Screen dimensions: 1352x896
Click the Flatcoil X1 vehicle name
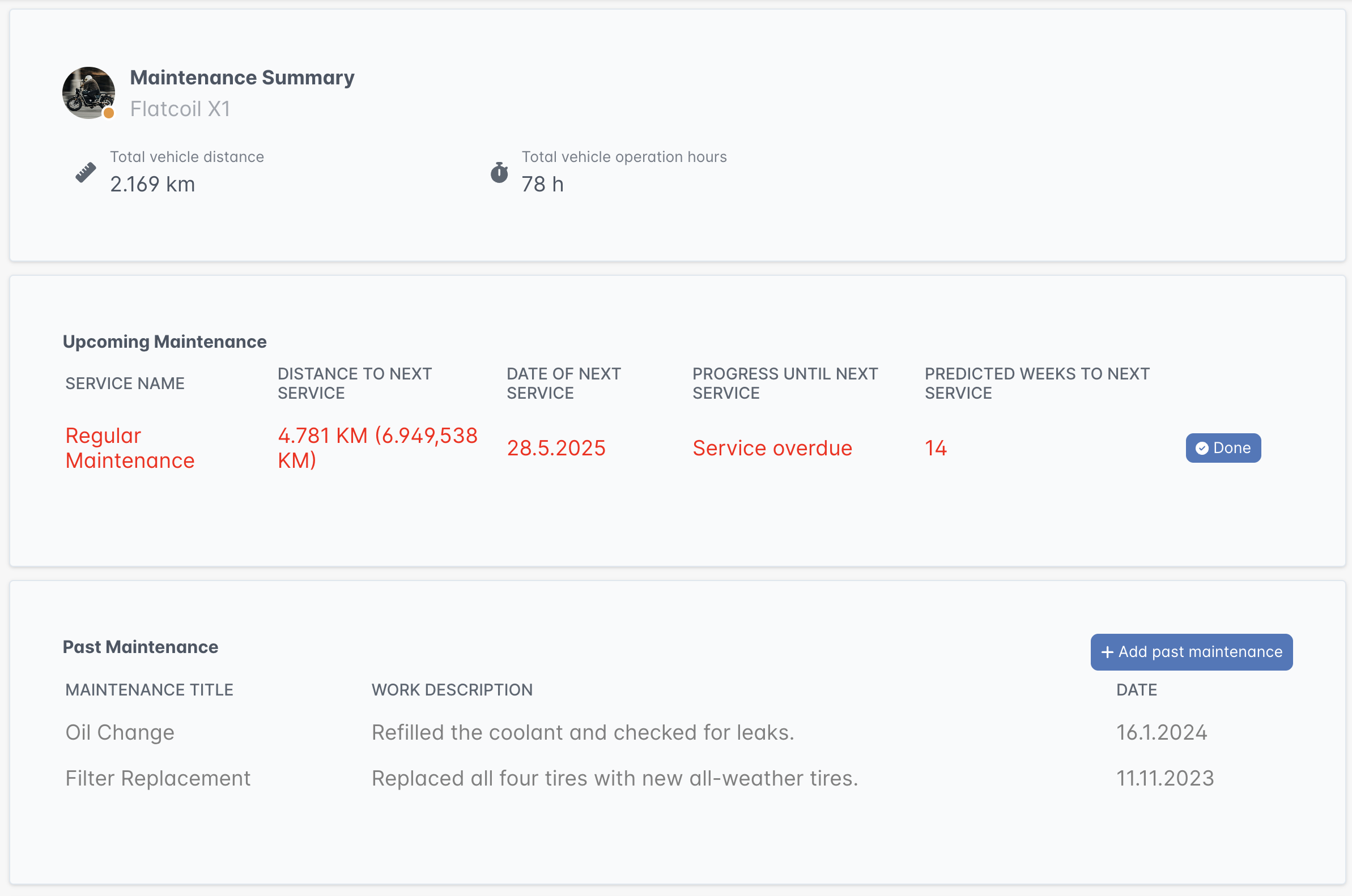click(x=180, y=109)
